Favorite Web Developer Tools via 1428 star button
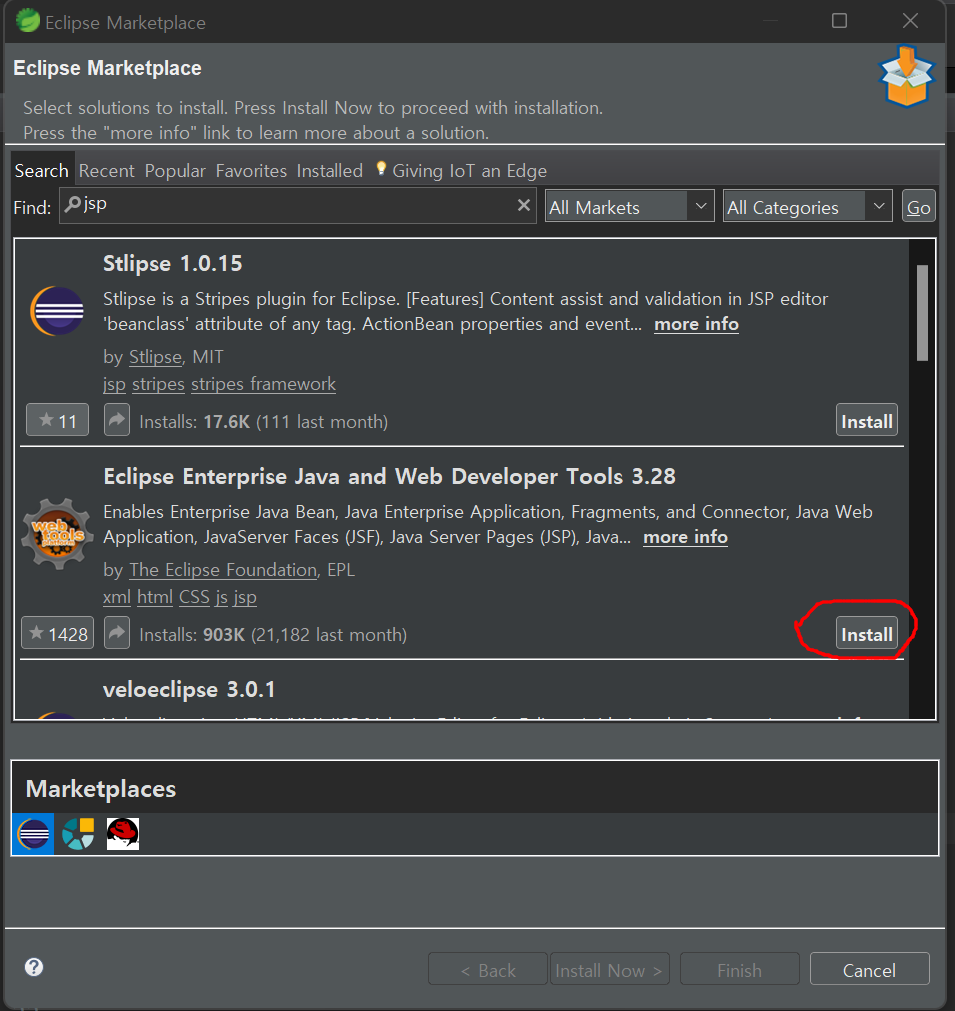Screen dimensions: 955x1011 (57, 633)
